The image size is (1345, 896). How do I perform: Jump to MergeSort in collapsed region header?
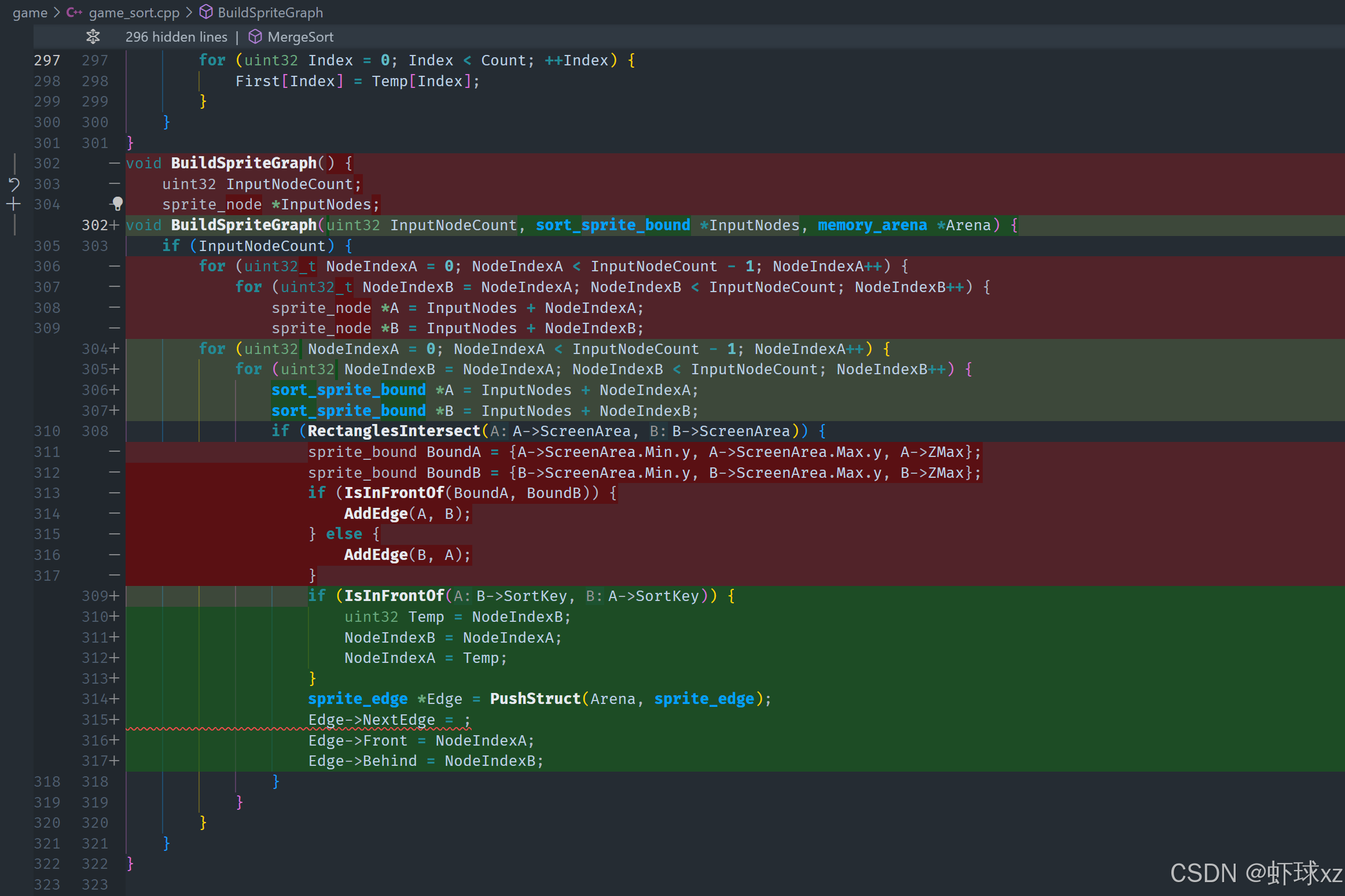coord(300,37)
